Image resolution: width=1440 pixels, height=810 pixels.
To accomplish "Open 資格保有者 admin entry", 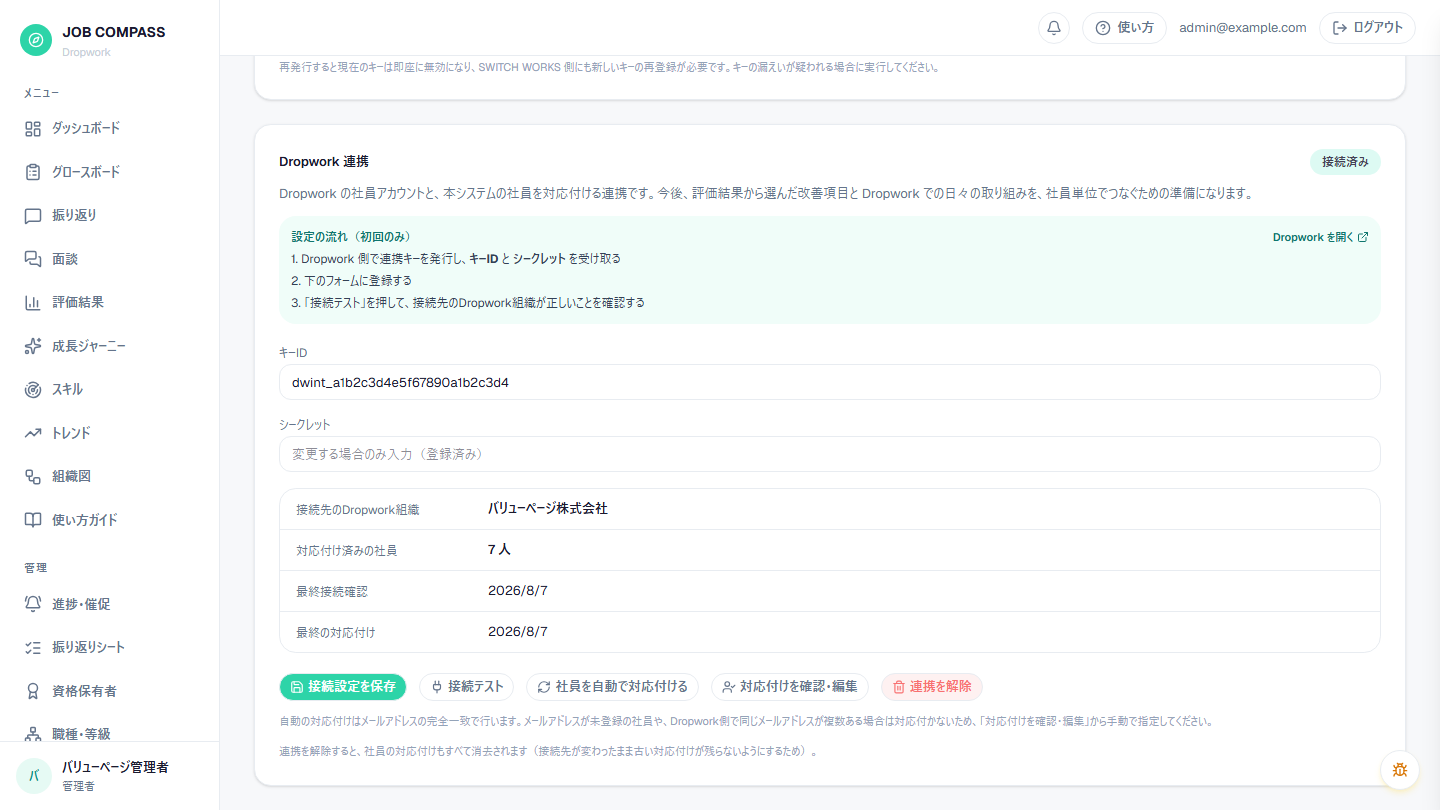I will click(109, 691).
